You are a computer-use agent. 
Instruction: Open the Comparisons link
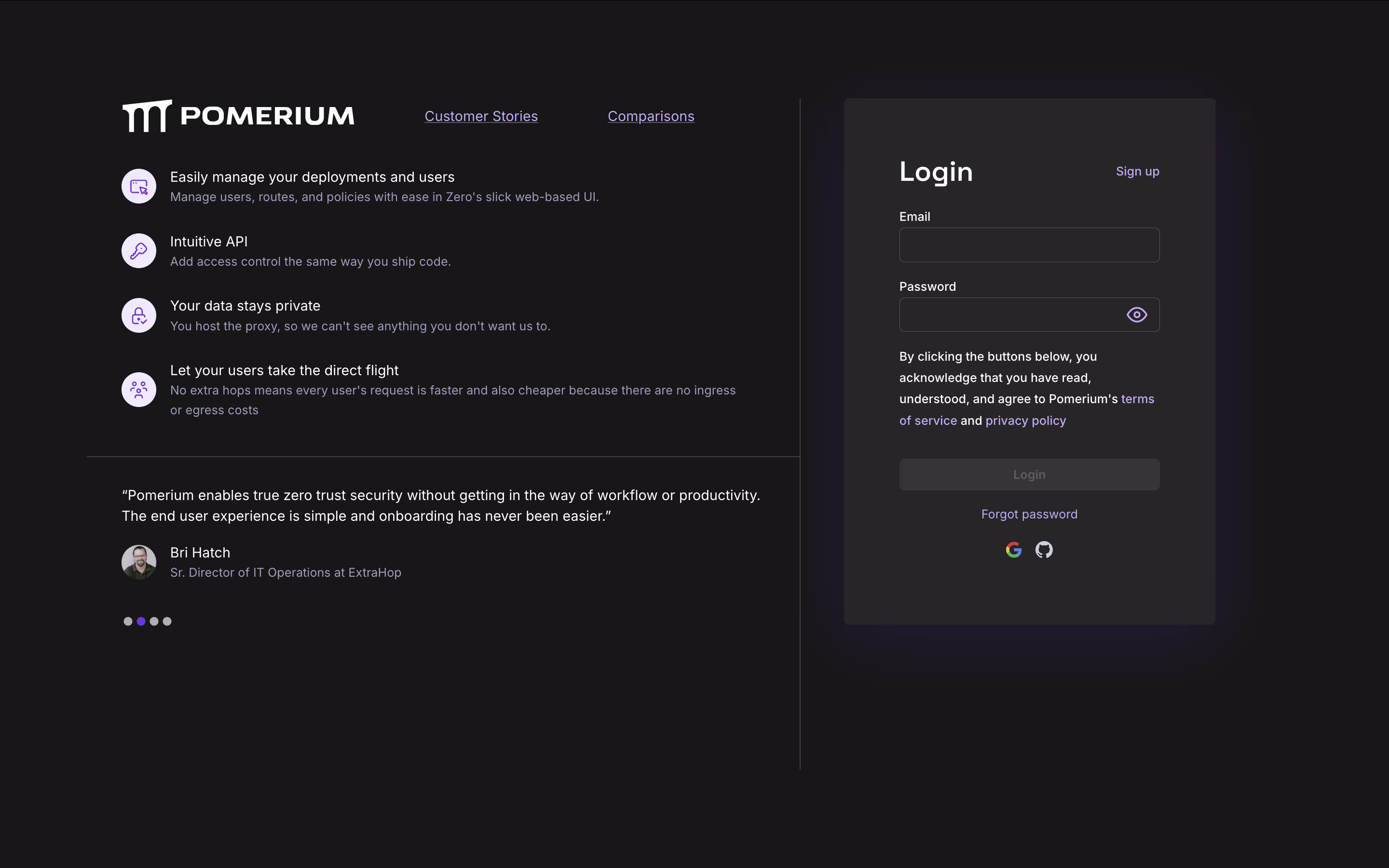click(x=651, y=116)
